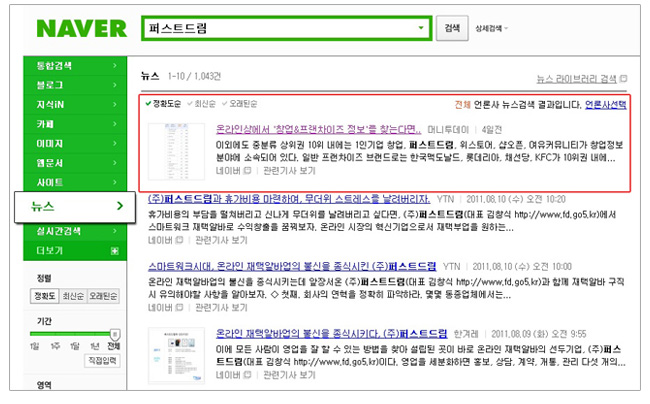Screen dimensions: 650x404
Task: Sort by 최신순 button in sidebar
Action: [73, 296]
